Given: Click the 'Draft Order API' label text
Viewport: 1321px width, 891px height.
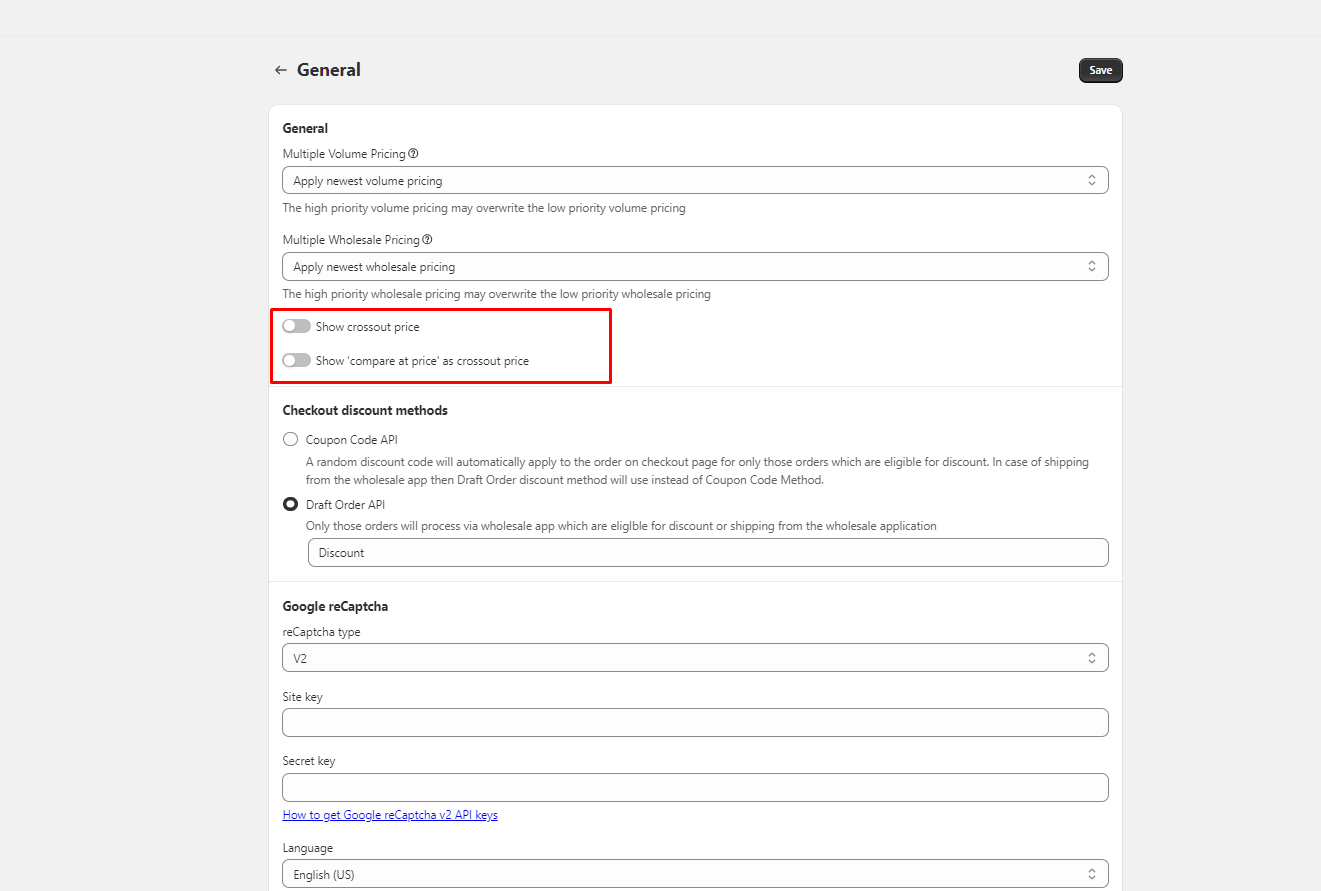Looking at the screenshot, I should point(345,505).
